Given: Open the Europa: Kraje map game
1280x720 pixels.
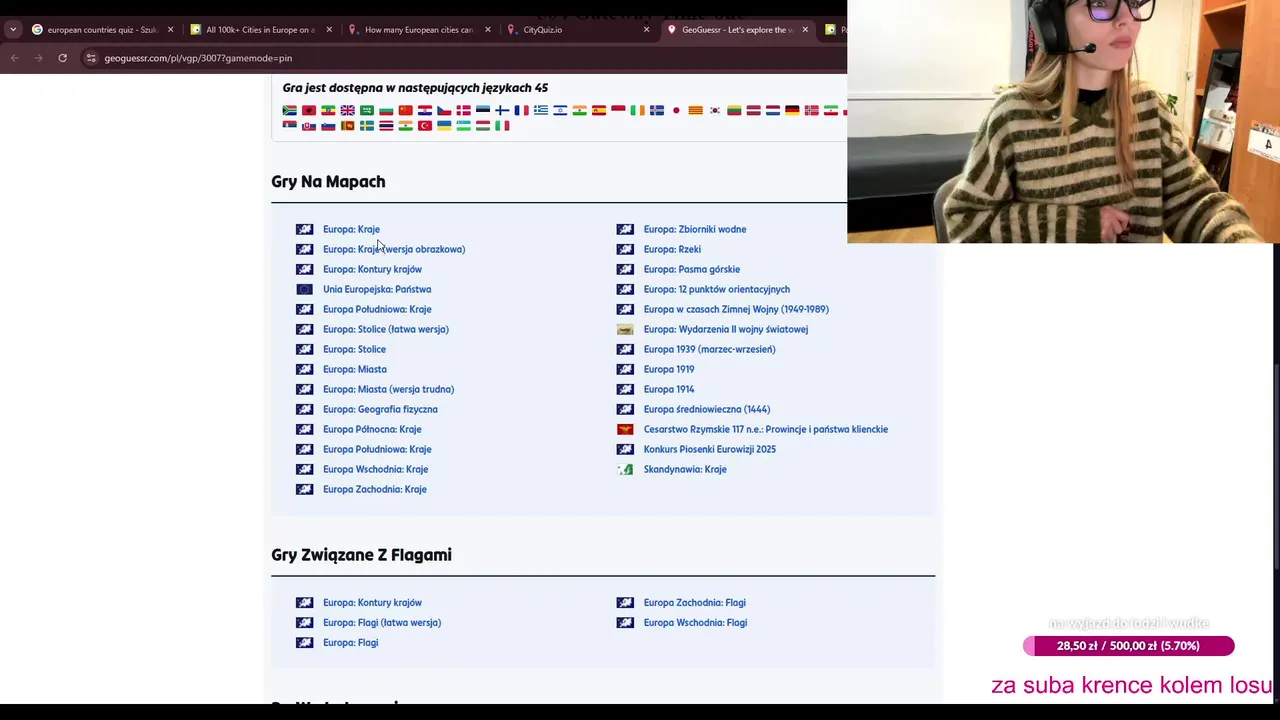Looking at the screenshot, I should pyautogui.click(x=351, y=229).
